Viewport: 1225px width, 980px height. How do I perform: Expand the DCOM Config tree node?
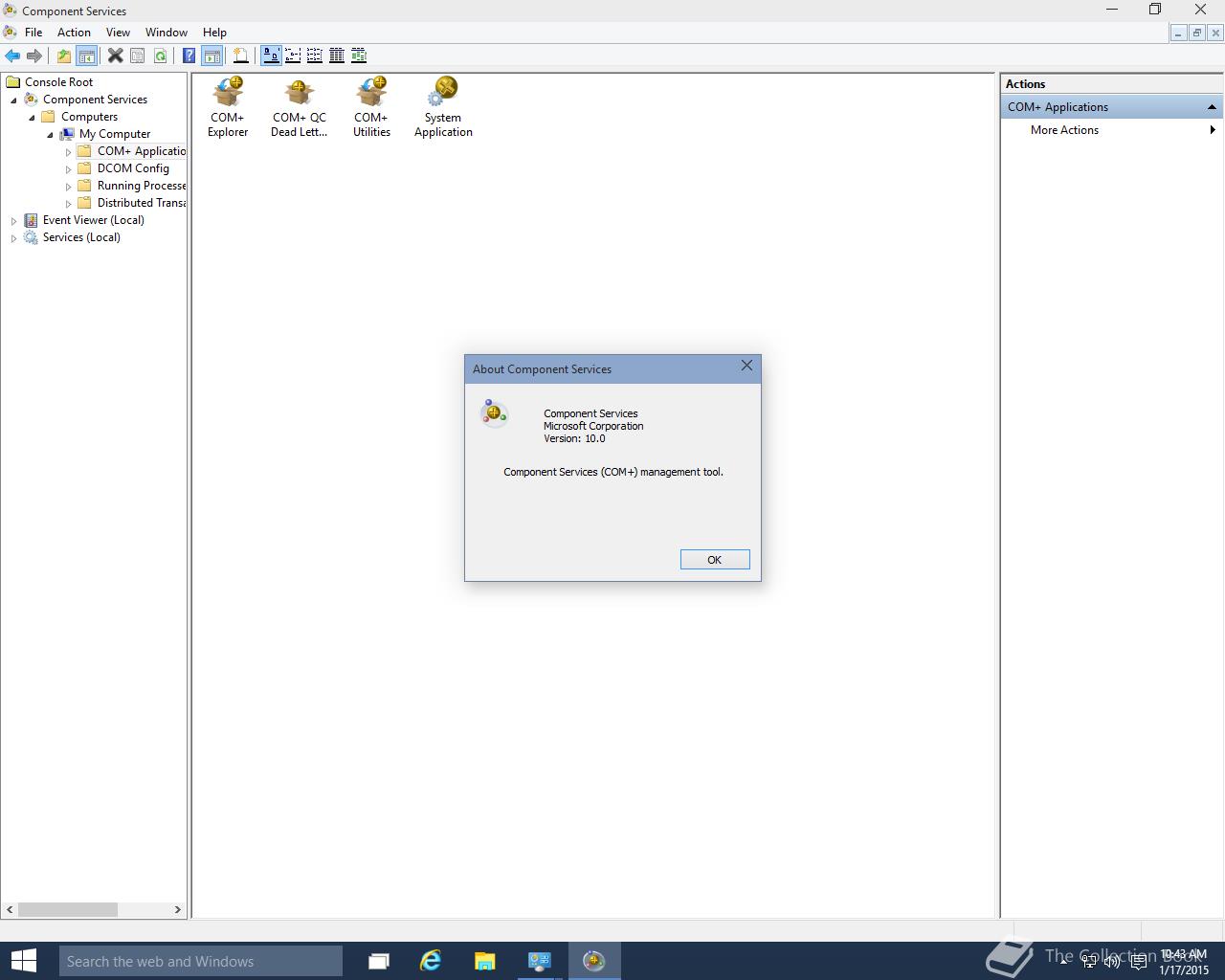point(68,169)
